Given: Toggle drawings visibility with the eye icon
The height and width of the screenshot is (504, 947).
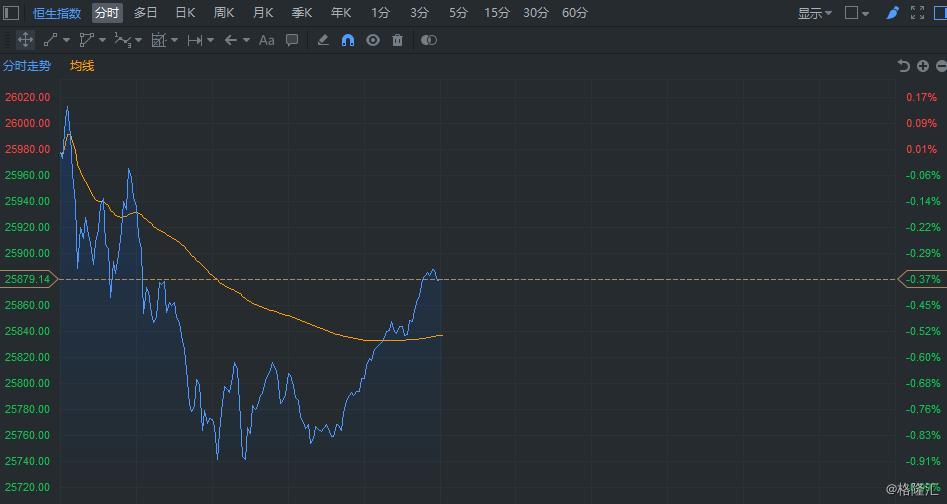Looking at the screenshot, I should point(373,40).
